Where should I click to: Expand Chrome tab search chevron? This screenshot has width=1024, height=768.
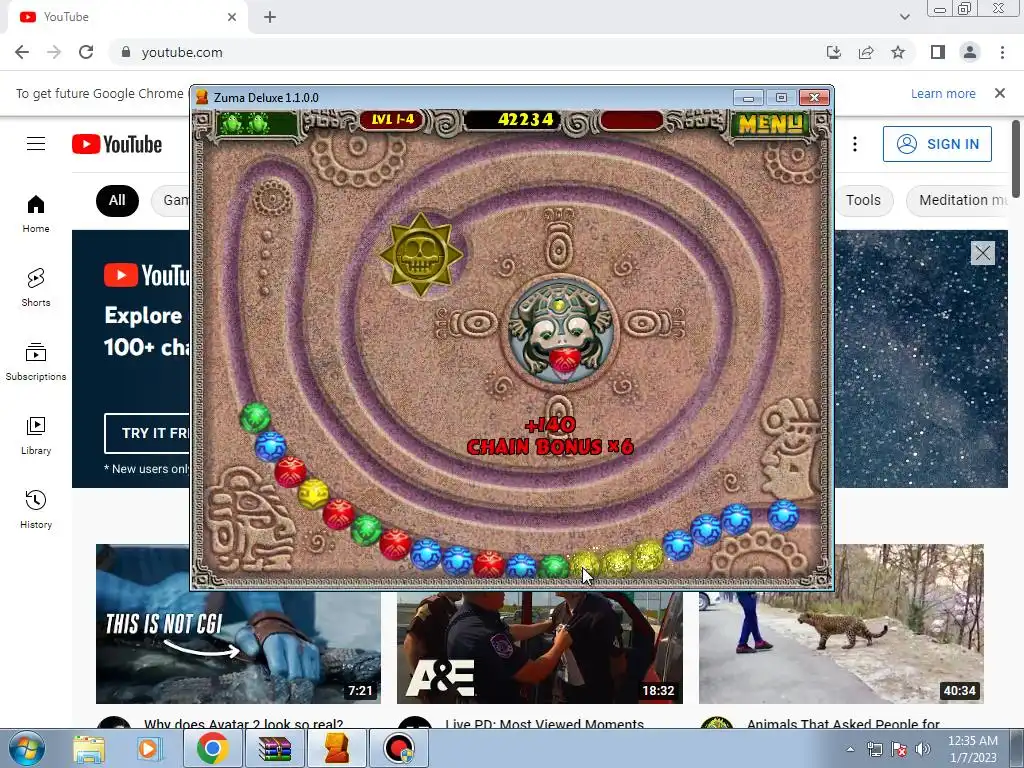pos(904,17)
